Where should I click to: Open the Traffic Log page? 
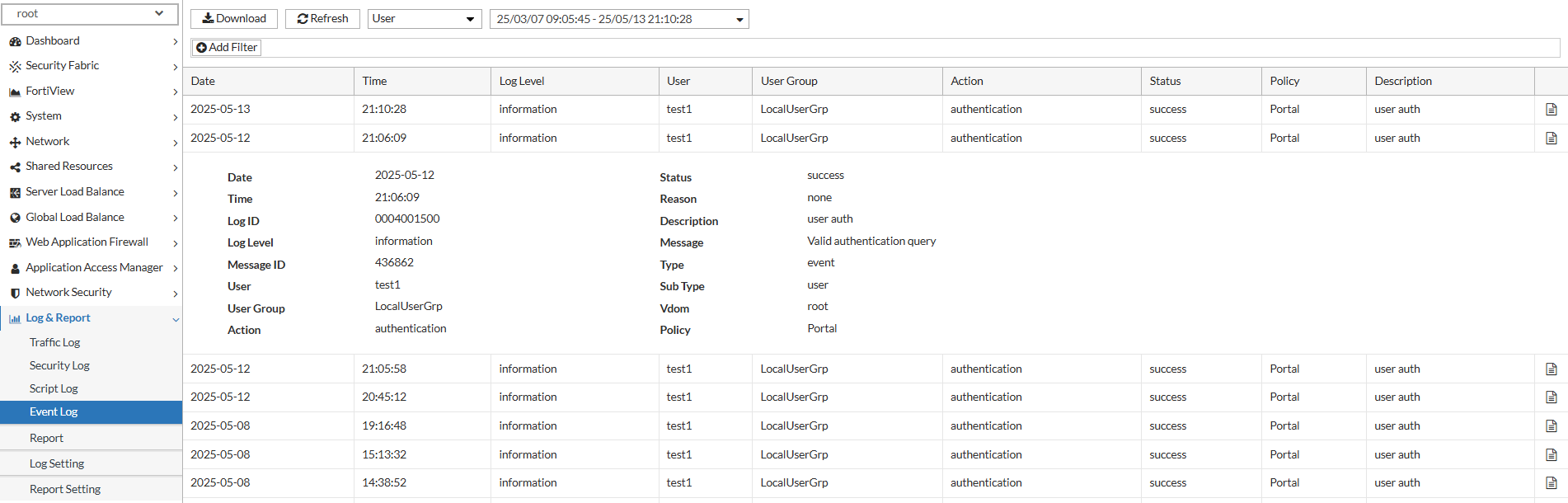click(x=55, y=343)
